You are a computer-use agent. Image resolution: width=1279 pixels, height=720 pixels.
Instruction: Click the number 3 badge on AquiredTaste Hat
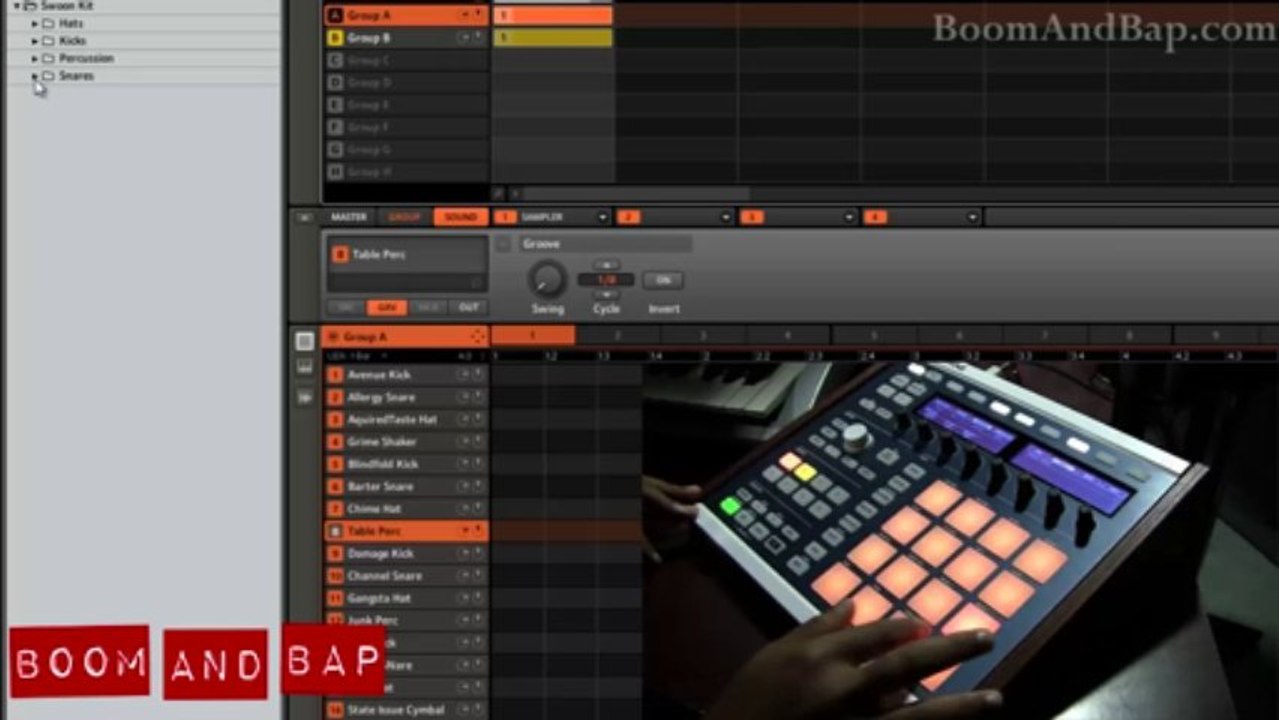[336, 420]
